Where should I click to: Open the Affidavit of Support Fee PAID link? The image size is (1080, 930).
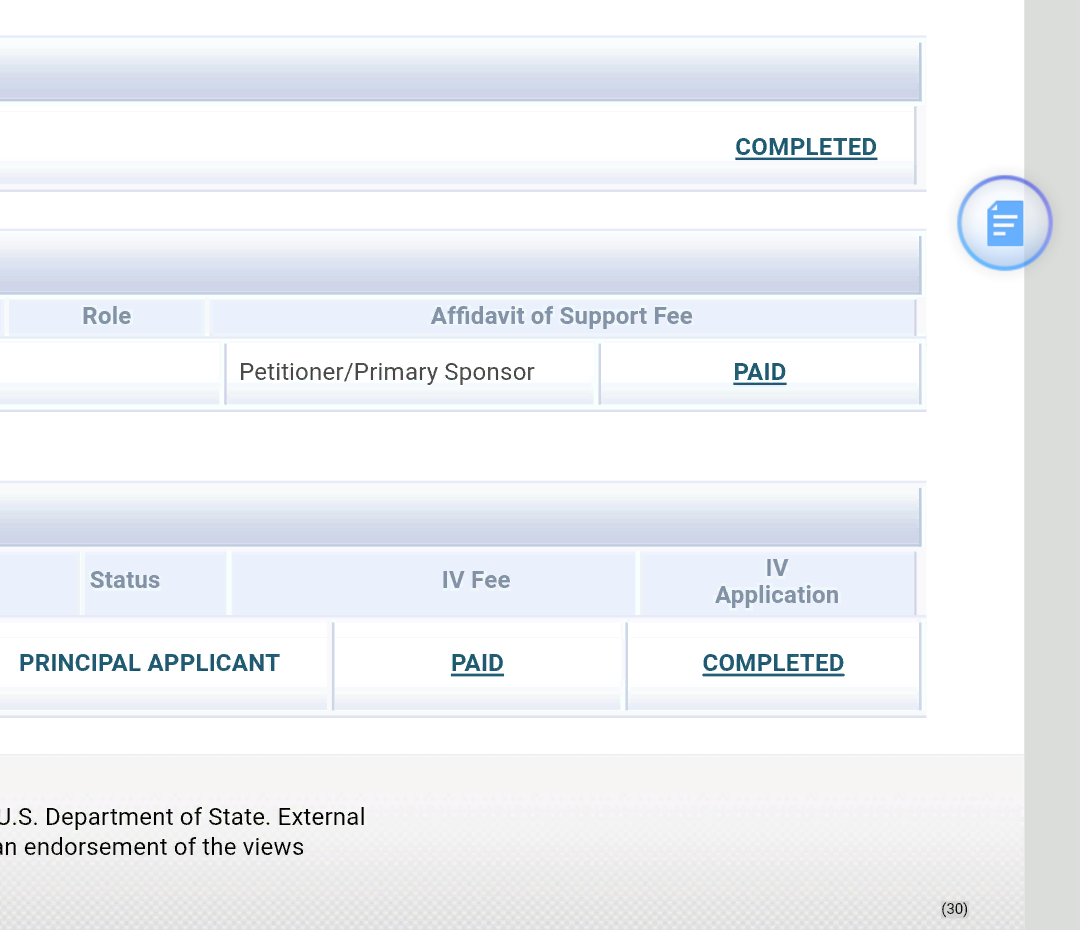click(760, 372)
